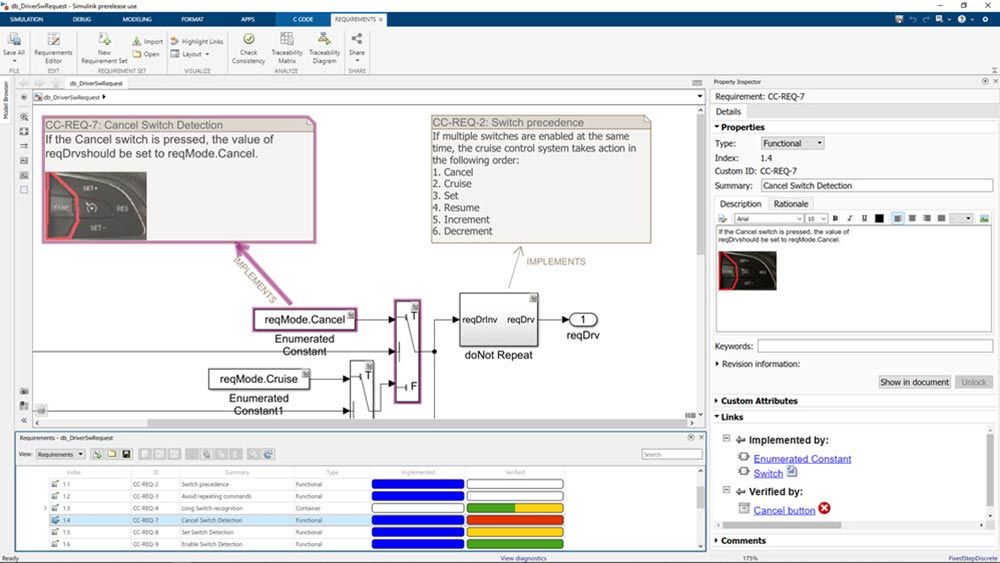This screenshot has width=1000, height=563.
Task: Select the Rationale tab
Action: [x=791, y=204]
